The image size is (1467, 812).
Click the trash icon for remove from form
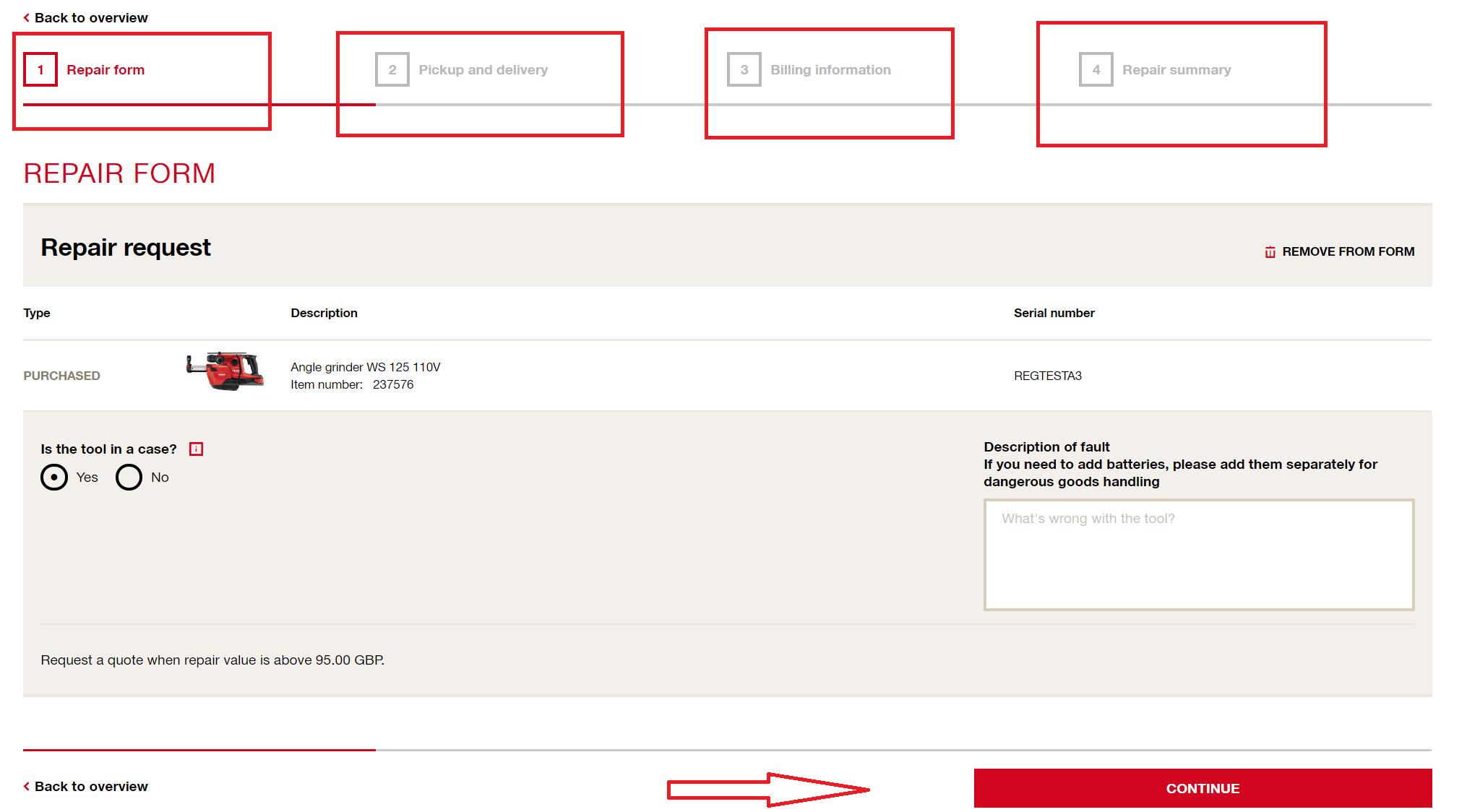(1270, 252)
